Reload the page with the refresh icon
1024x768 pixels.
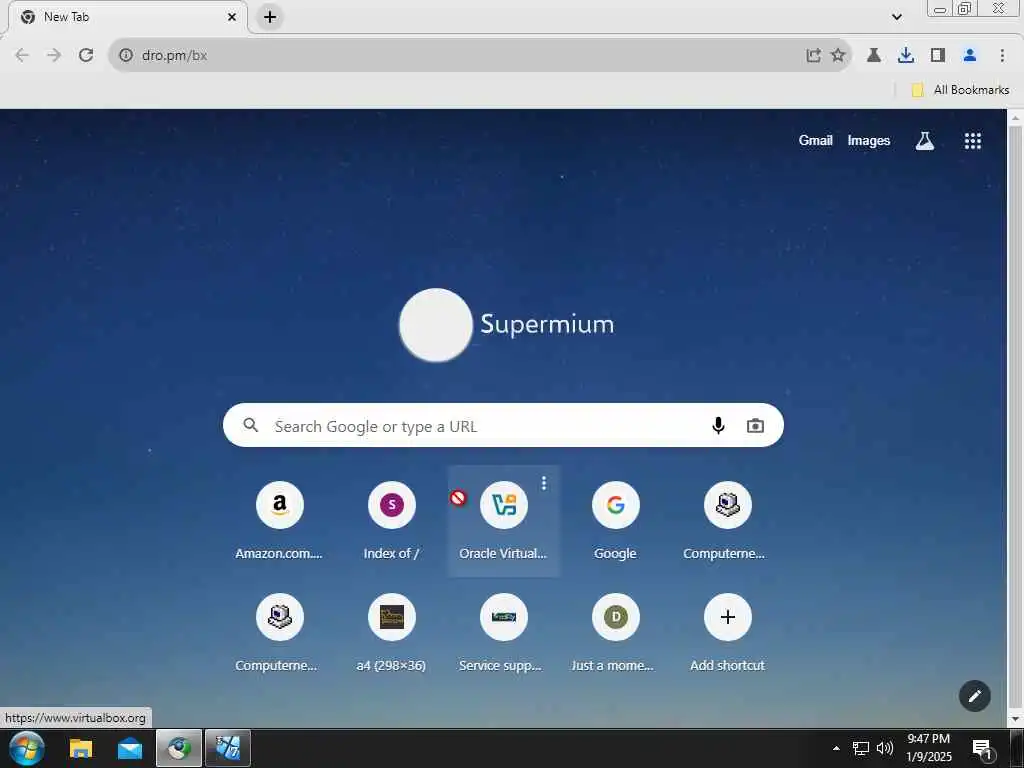coord(86,55)
